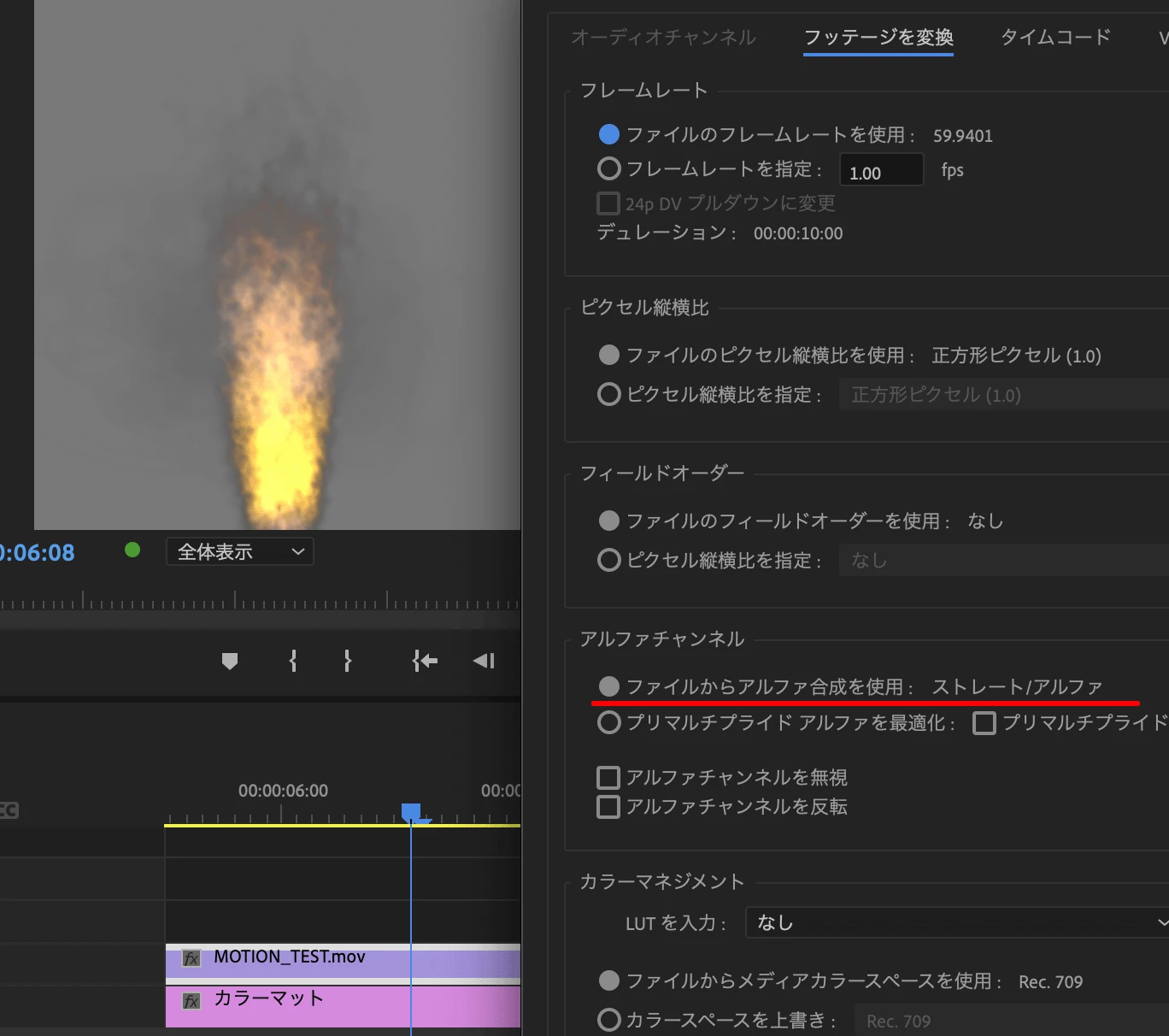Open the Rec. 709 color space override dropdown
This screenshot has width=1169, height=1036.
[1012, 1021]
